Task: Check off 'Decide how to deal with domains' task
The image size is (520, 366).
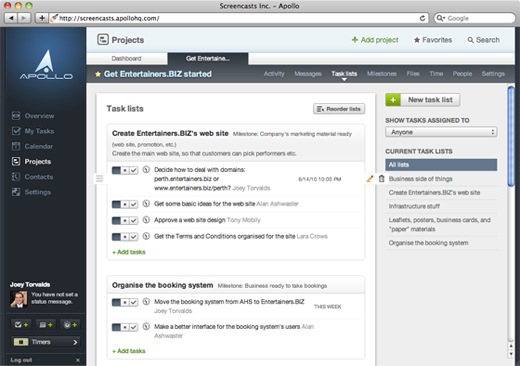Action: tap(134, 170)
